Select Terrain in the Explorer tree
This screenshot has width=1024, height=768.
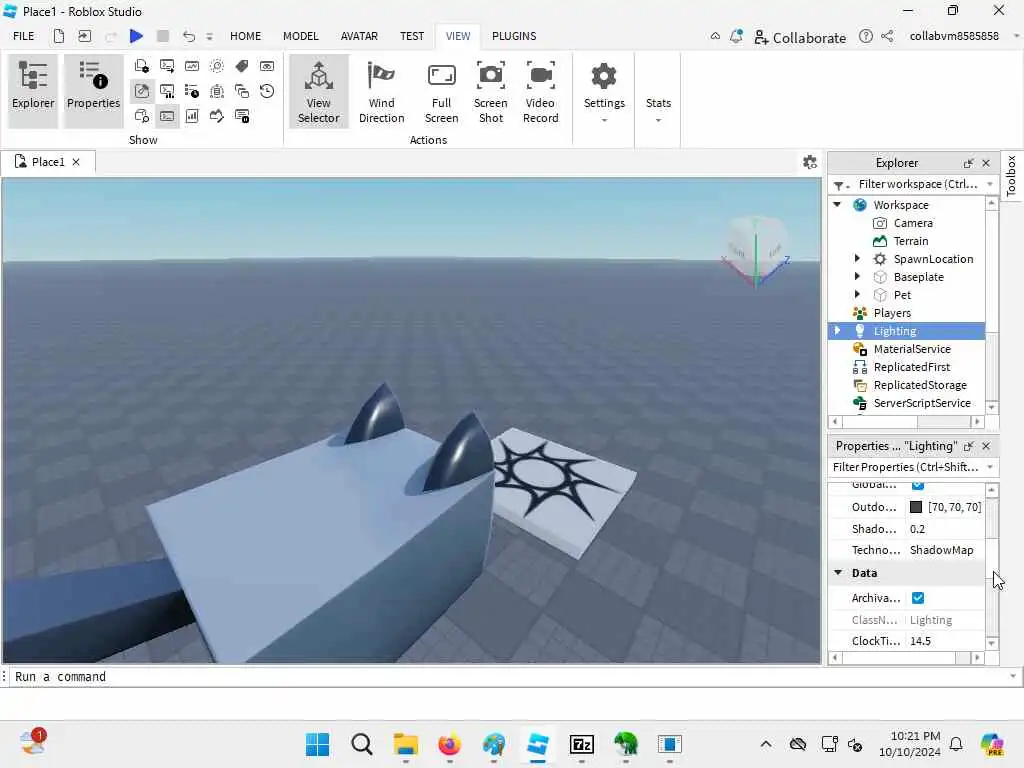coord(910,241)
